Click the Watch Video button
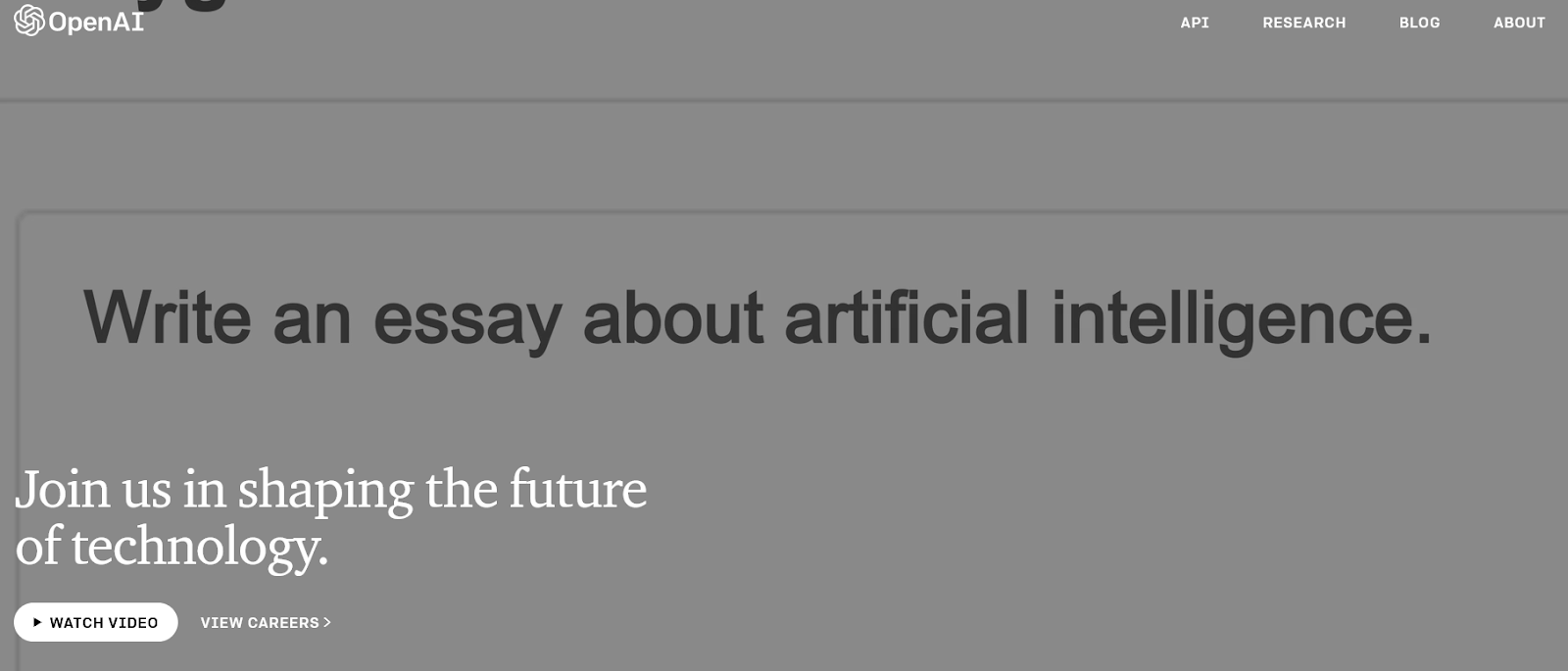 (x=95, y=622)
